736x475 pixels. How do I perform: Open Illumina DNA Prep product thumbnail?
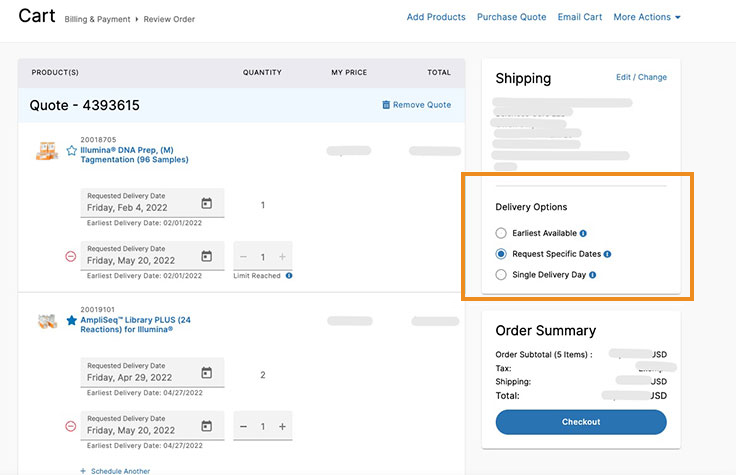(x=47, y=151)
